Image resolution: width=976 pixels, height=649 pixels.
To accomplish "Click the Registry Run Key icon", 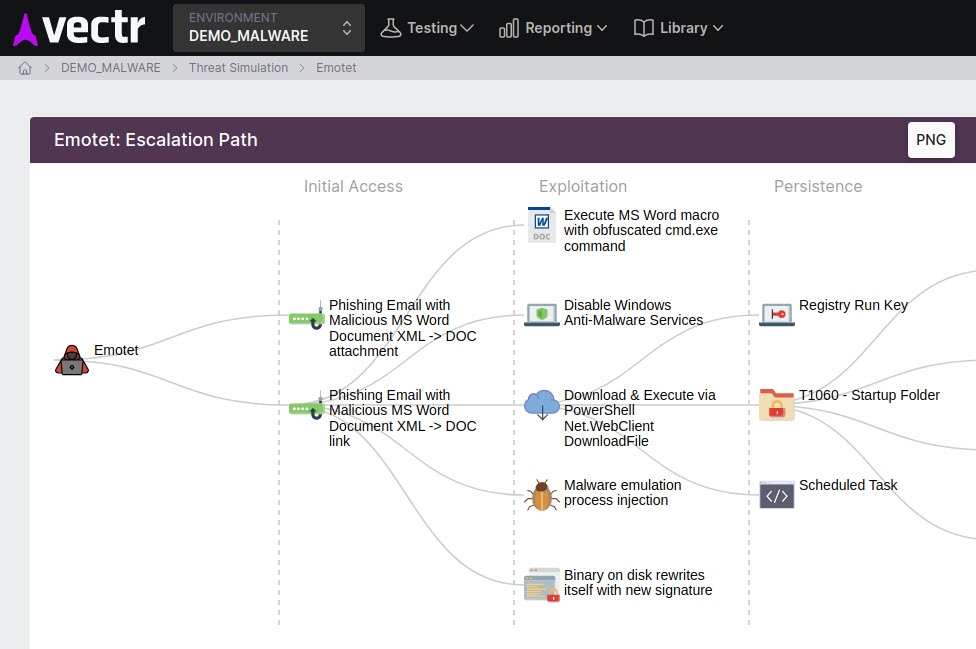I will [777, 315].
